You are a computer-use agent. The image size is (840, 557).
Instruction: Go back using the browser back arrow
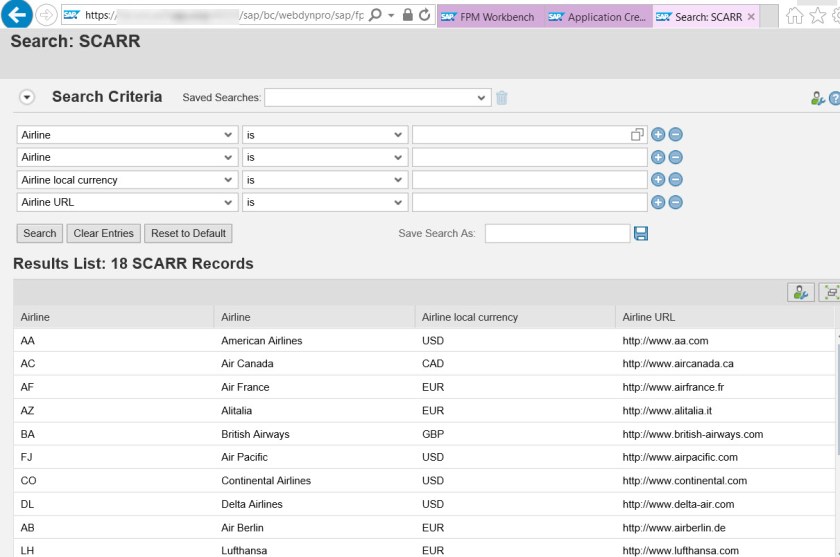[18, 16]
